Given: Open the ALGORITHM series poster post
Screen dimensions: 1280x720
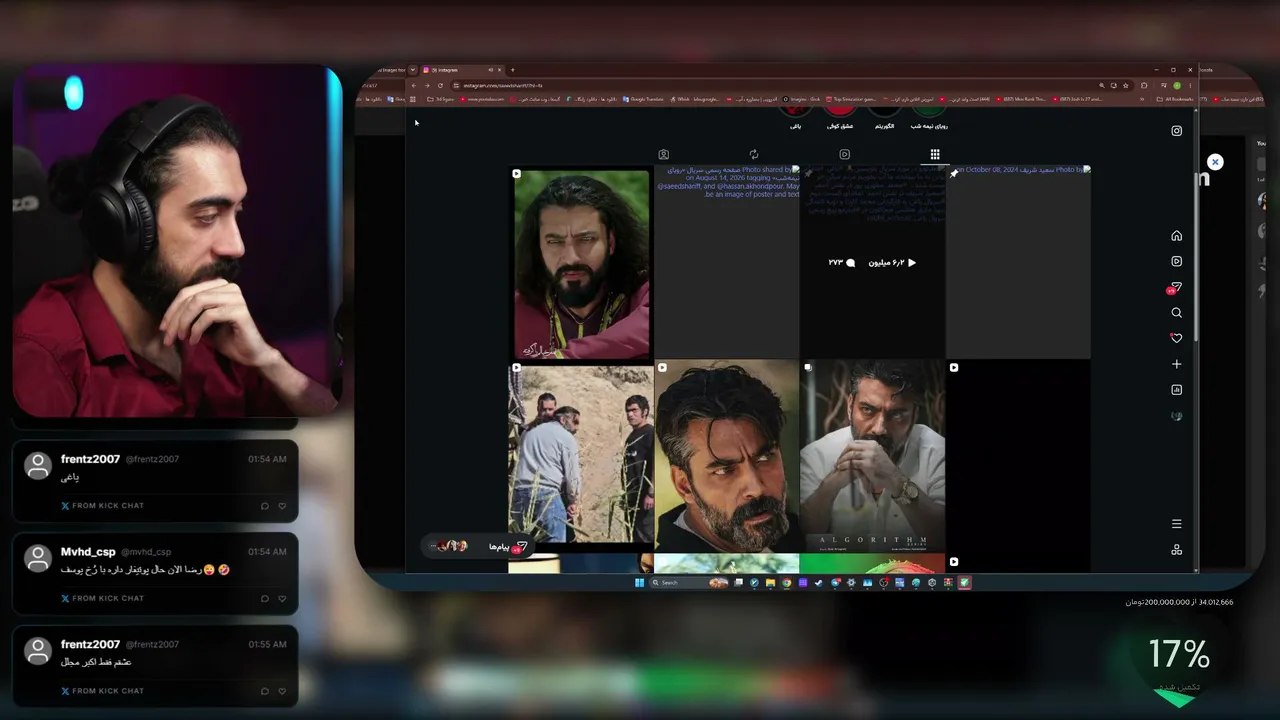Looking at the screenshot, I should (872, 456).
